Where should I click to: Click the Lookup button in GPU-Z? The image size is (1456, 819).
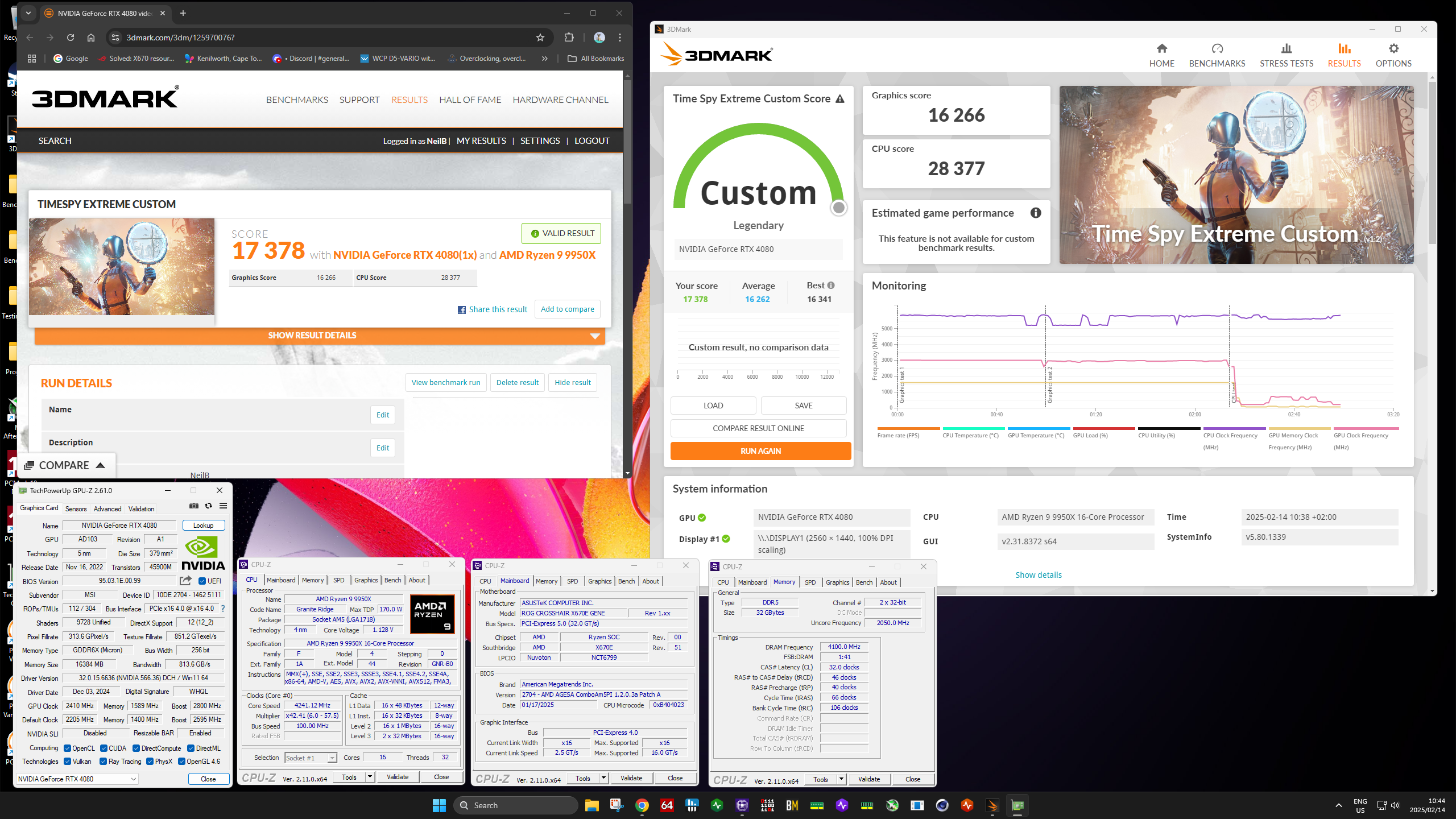point(203,526)
